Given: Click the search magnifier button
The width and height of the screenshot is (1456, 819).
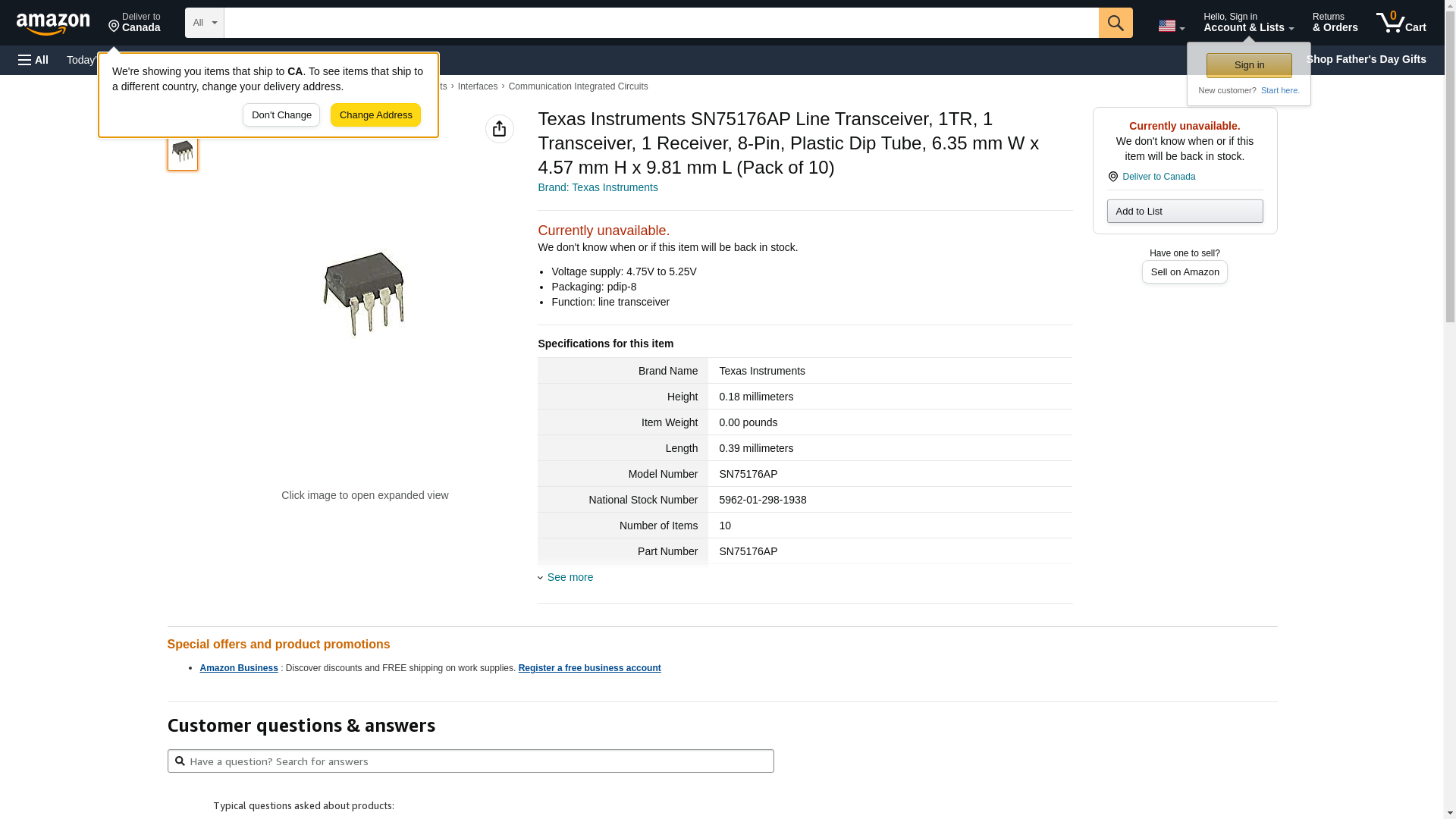Looking at the screenshot, I should click(x=1115, y=23).
